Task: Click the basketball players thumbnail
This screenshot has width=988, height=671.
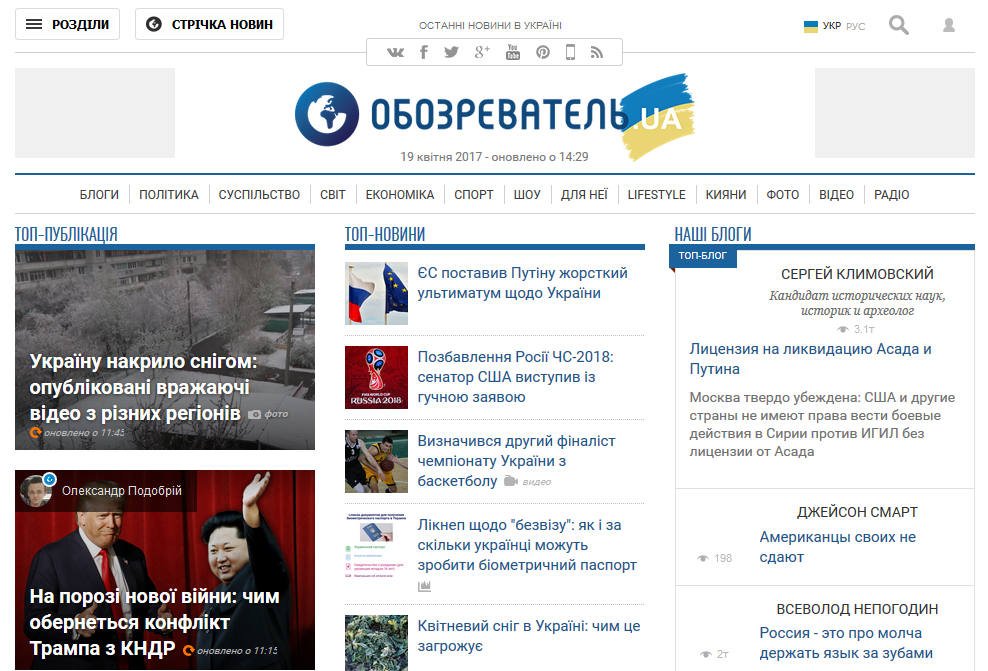Action: (x=376, y=461)
